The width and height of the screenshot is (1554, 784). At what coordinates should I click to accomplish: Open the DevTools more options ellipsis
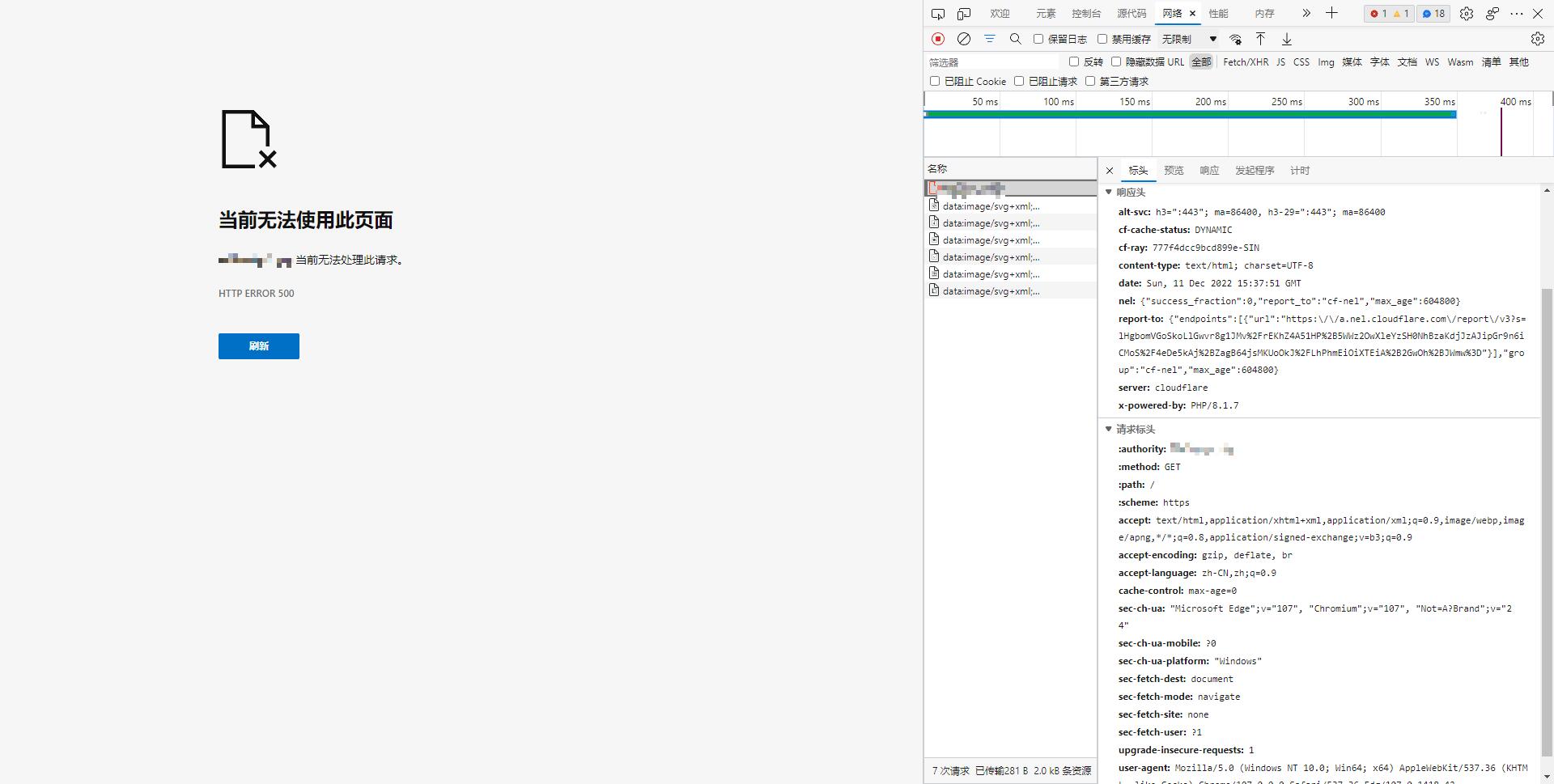click(1517, 14)
